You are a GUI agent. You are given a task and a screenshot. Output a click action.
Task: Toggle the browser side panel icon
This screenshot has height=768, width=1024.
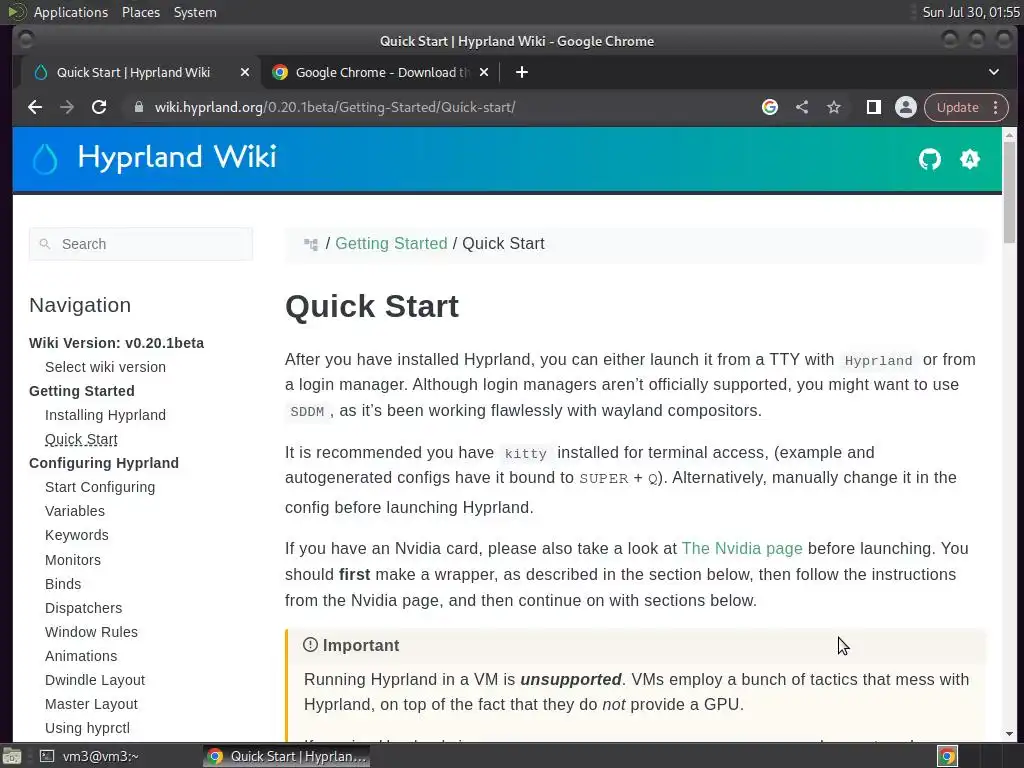tap(873, 107)
